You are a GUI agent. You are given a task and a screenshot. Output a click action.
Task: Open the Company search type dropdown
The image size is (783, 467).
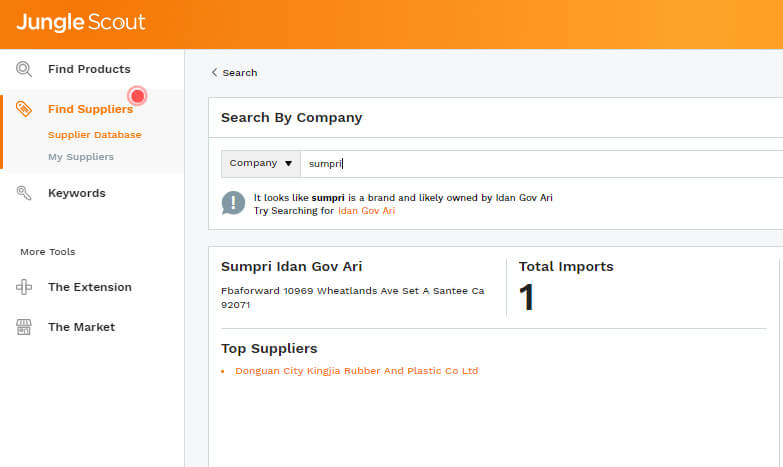tap(260, 163)
